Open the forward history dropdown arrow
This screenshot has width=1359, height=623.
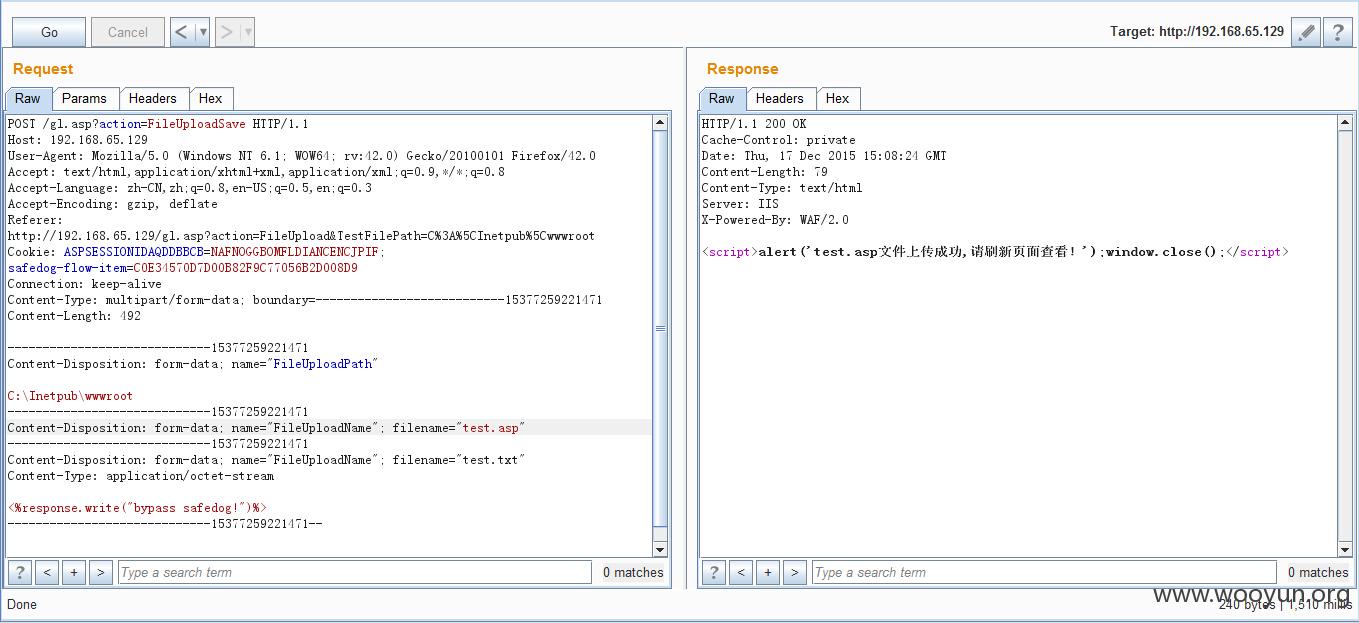coord(248,32)
